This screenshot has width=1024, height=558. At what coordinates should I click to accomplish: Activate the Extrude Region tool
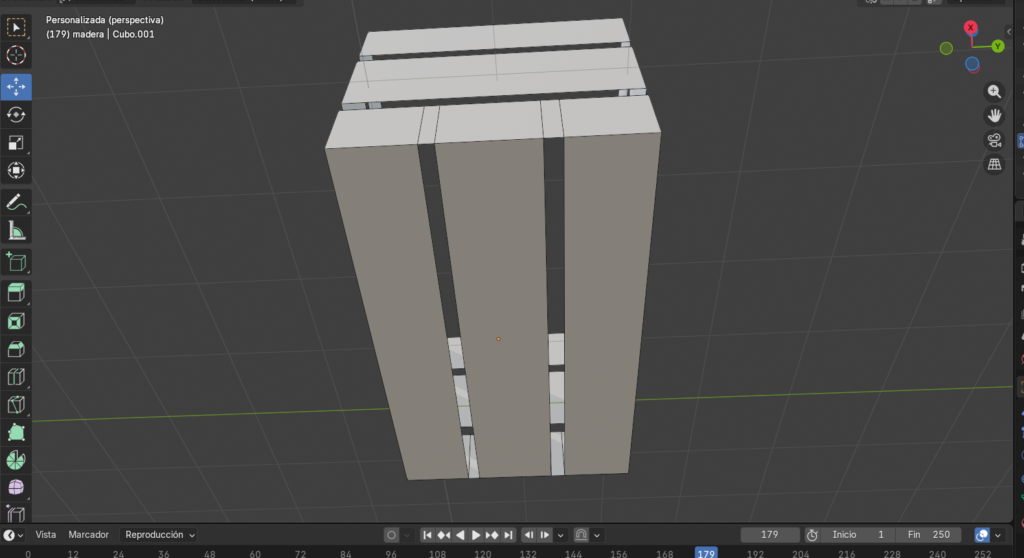16,293
